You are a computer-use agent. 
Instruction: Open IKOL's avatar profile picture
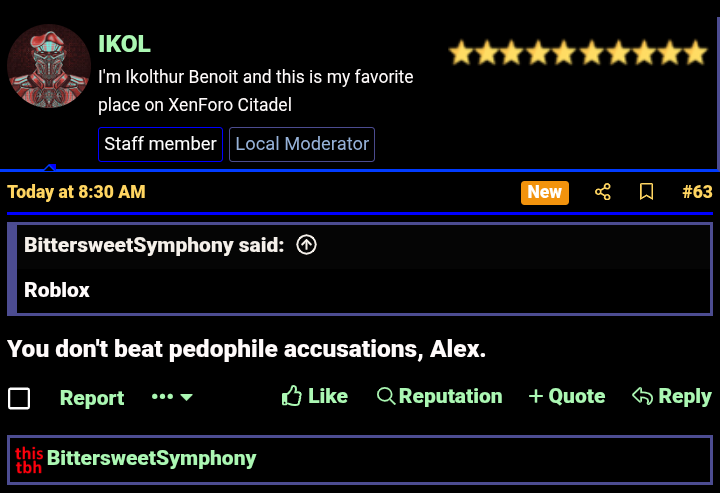pos(49,66)
